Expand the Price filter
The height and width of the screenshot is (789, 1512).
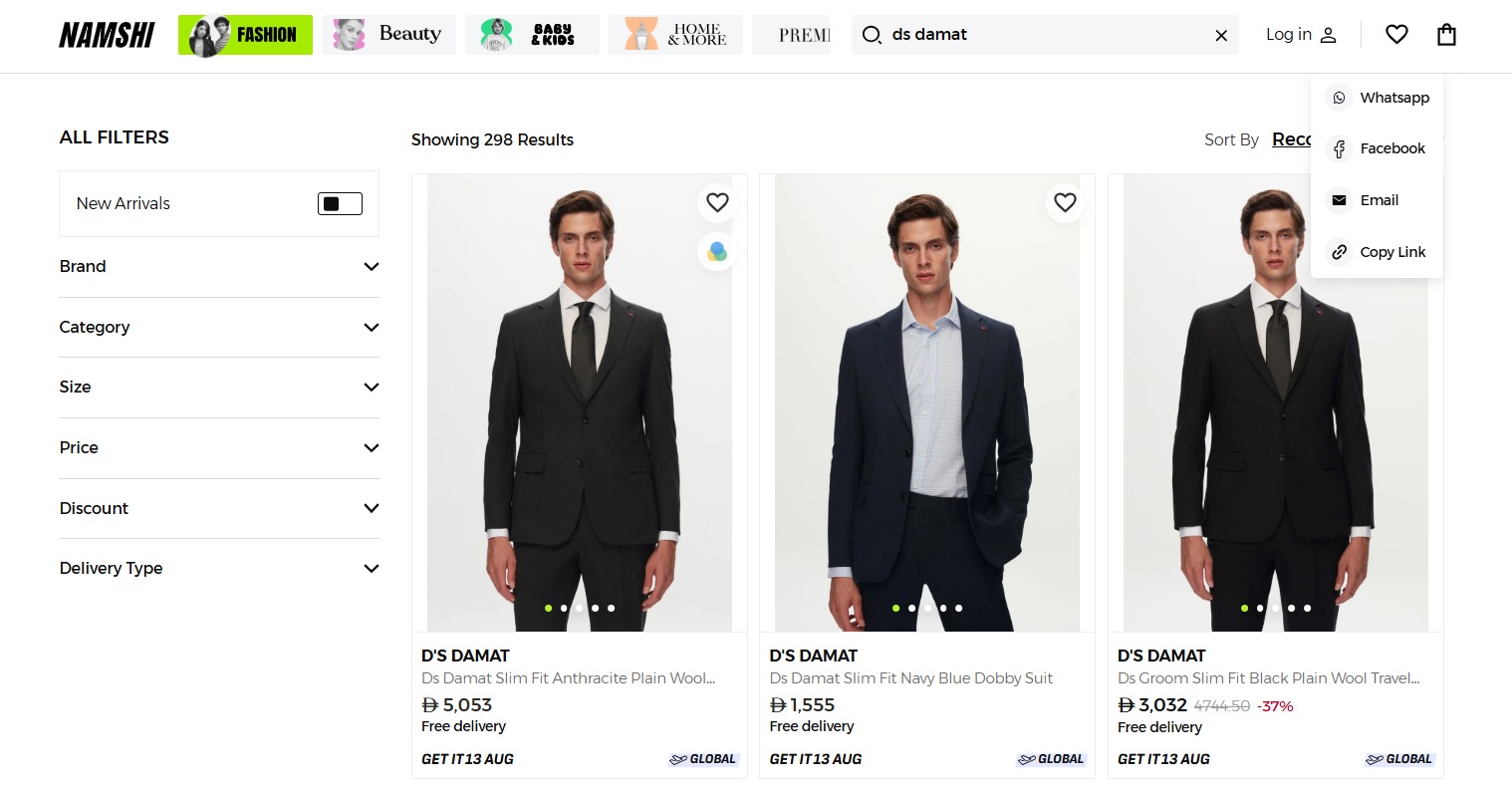[x=219, y=448]
